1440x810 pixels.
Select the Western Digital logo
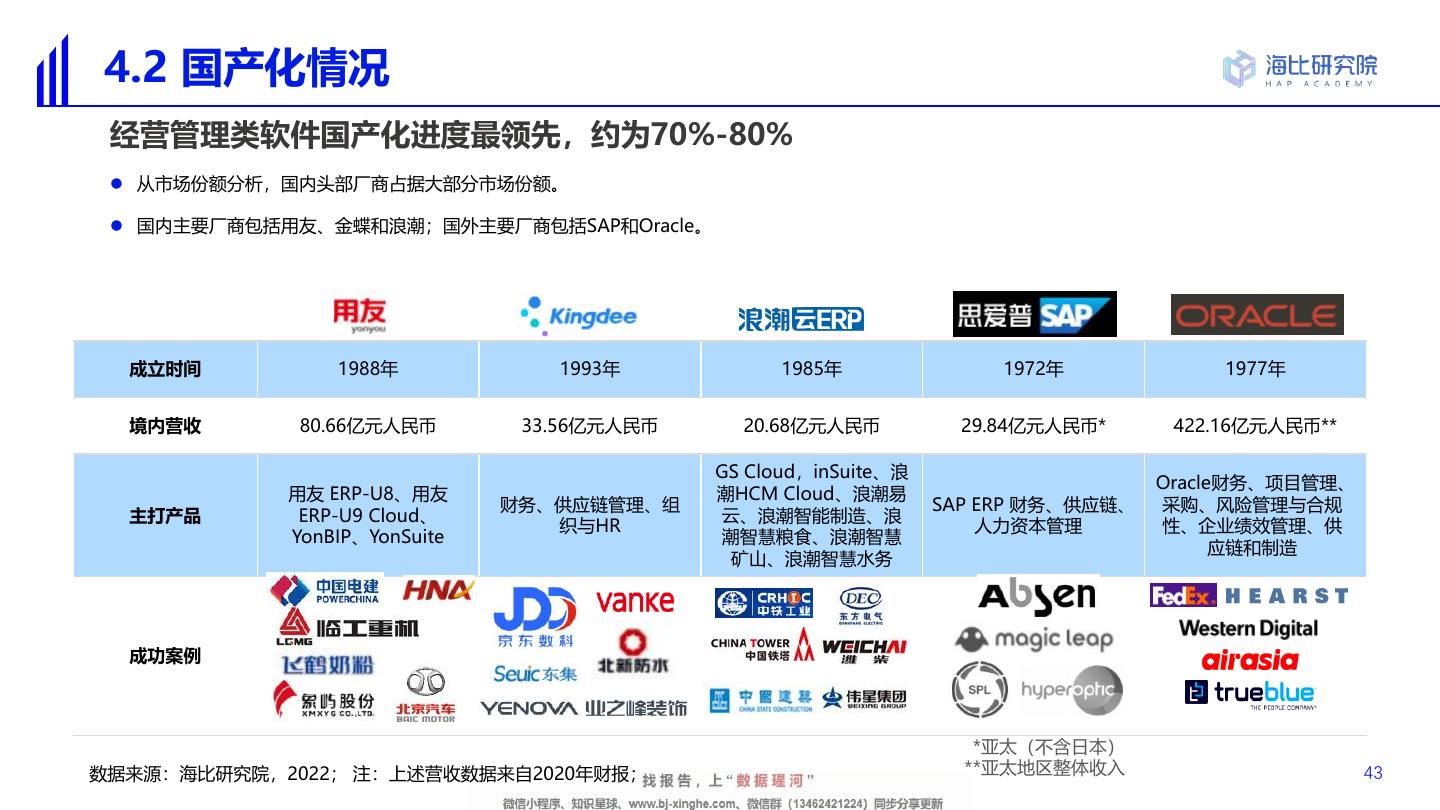tap(1248, 629)
